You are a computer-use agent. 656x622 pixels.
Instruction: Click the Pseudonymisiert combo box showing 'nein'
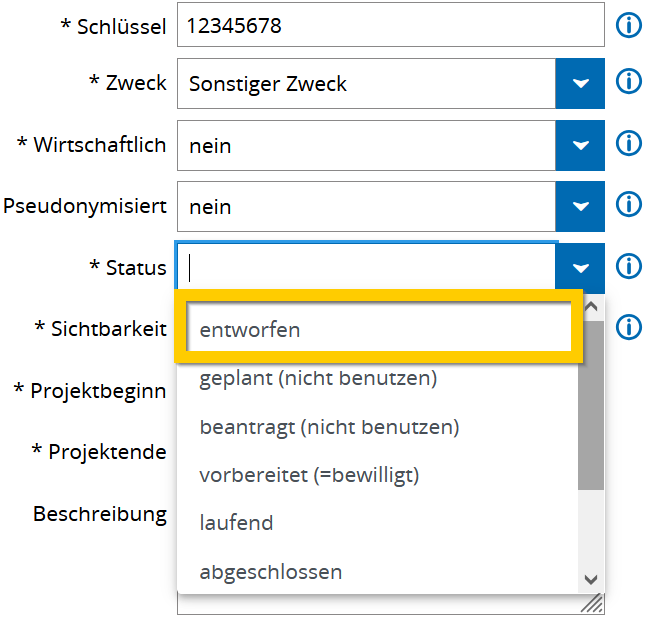[366, 206]
